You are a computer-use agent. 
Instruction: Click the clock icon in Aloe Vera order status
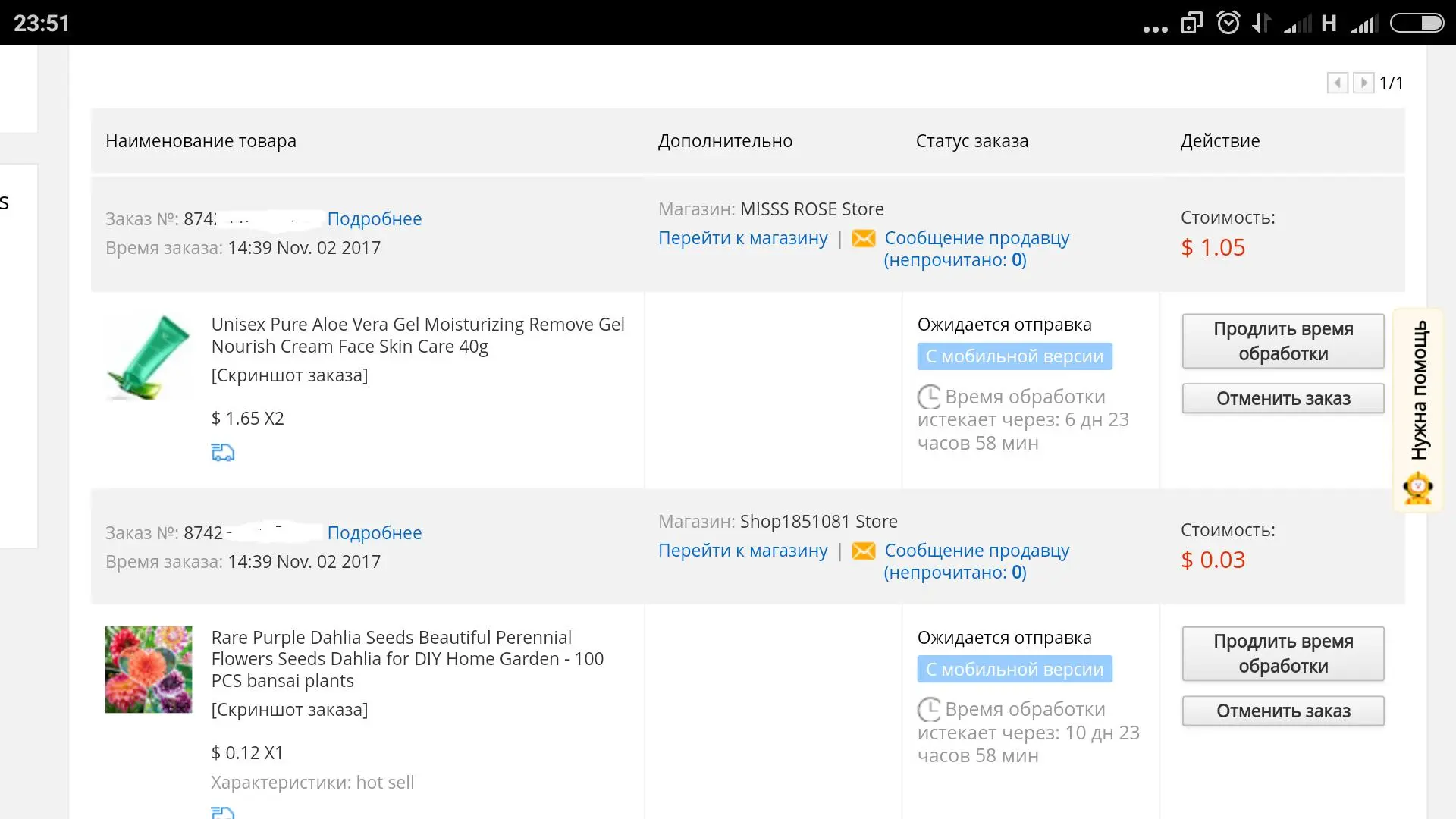click(929, 397)
